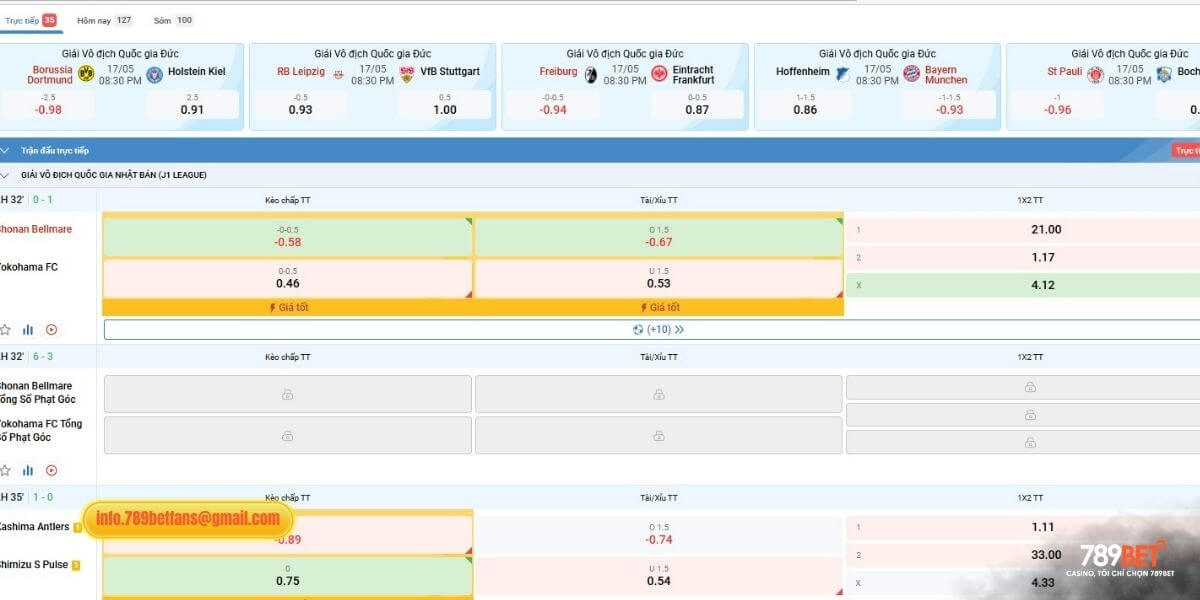Open the Trực tiếp live tab
The width and height of the screenshot is (1200, 600).
[x=31, y=20]
